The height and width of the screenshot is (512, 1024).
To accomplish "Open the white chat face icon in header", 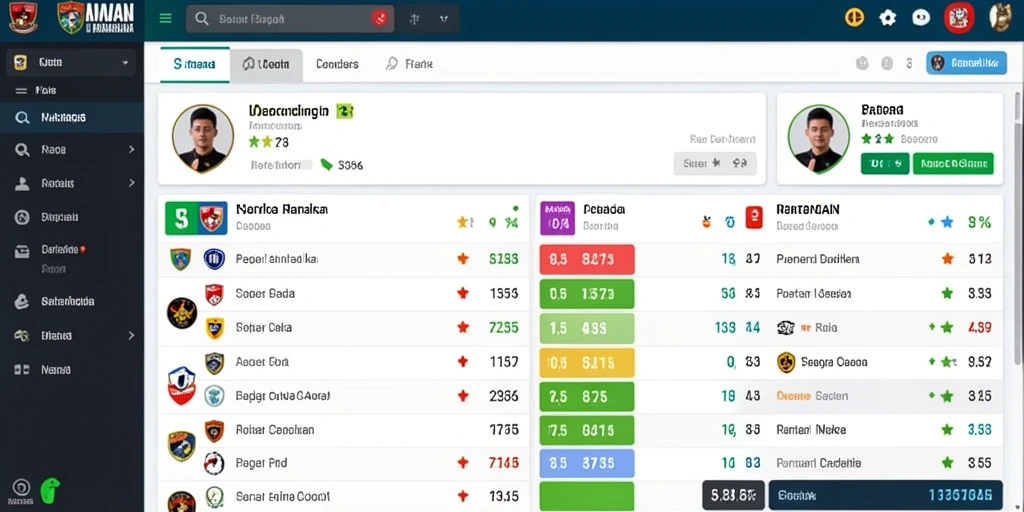I will click(921, 18).
